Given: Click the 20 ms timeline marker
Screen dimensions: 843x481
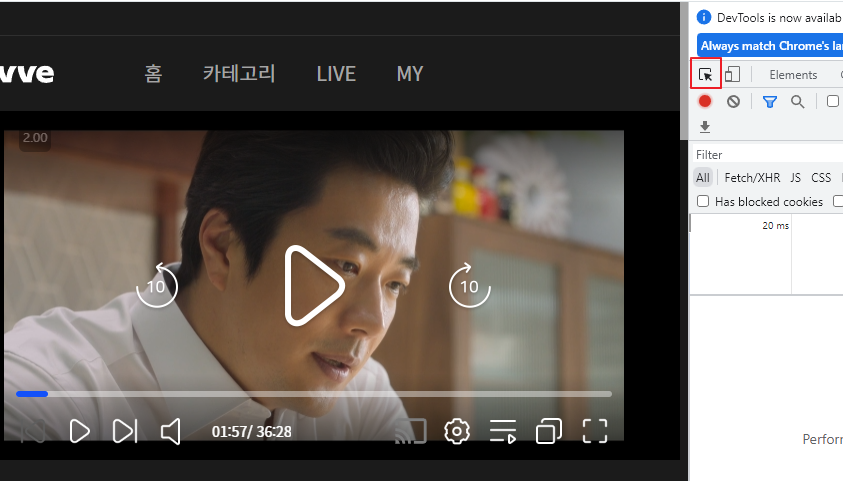Looking at the screenshot, I should pyautogui.click(x=775, y=226).
